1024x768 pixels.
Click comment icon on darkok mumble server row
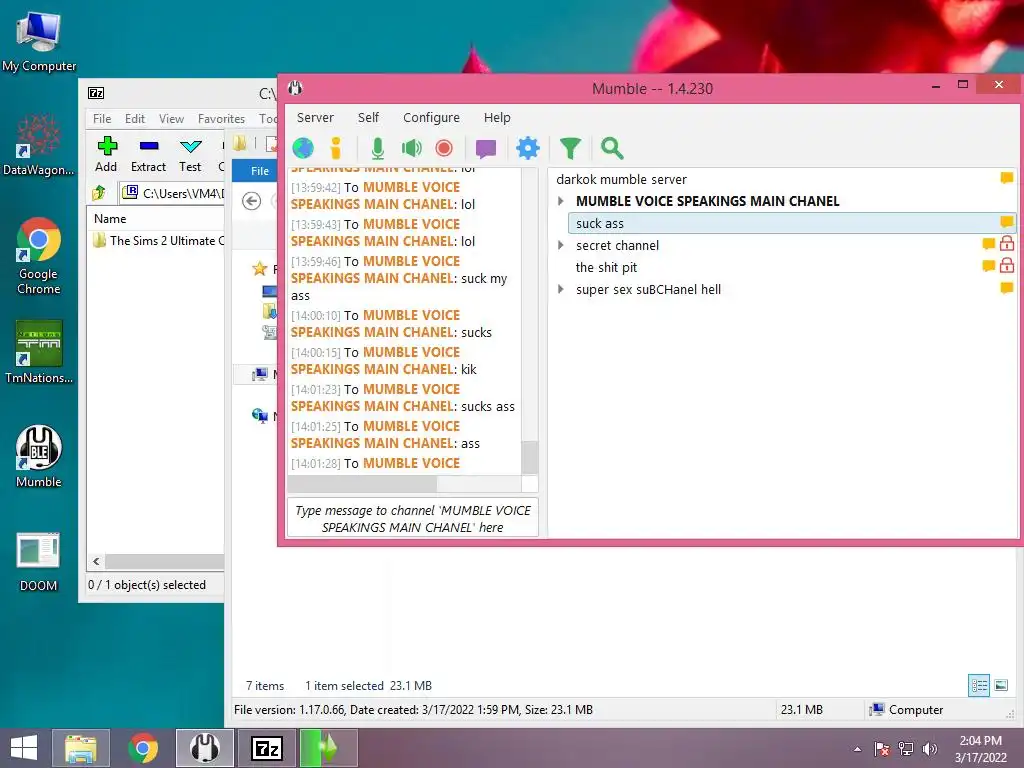click(x=1006, y=178)
